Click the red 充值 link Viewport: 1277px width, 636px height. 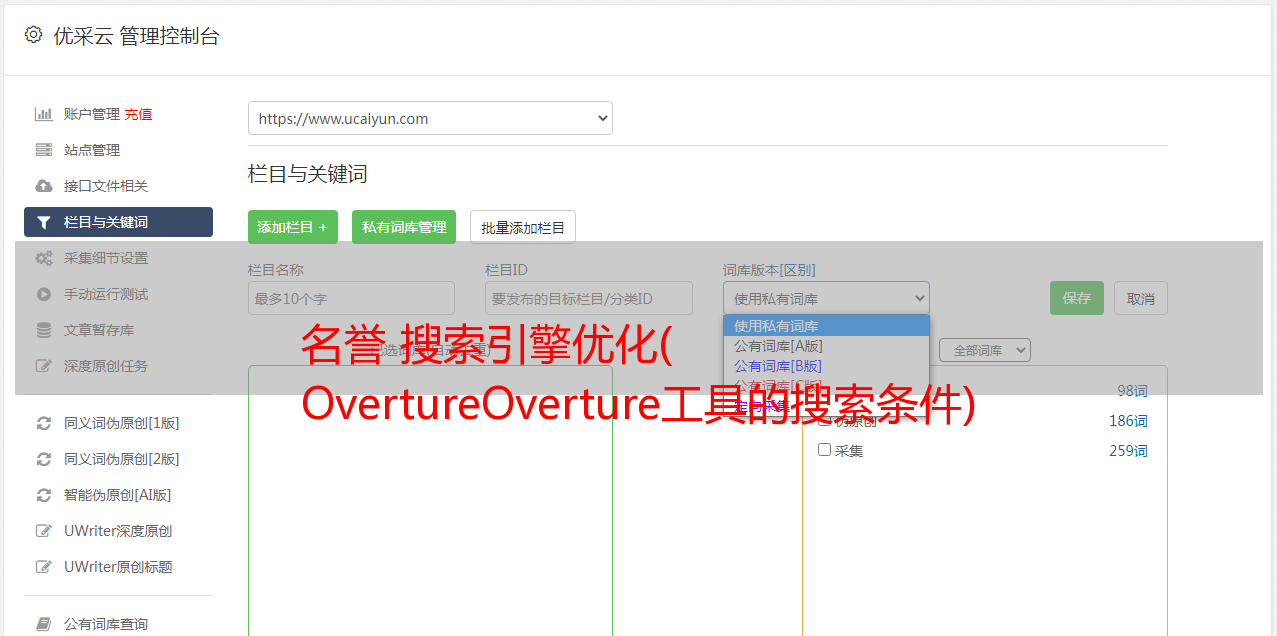click(x=138, y=114)
